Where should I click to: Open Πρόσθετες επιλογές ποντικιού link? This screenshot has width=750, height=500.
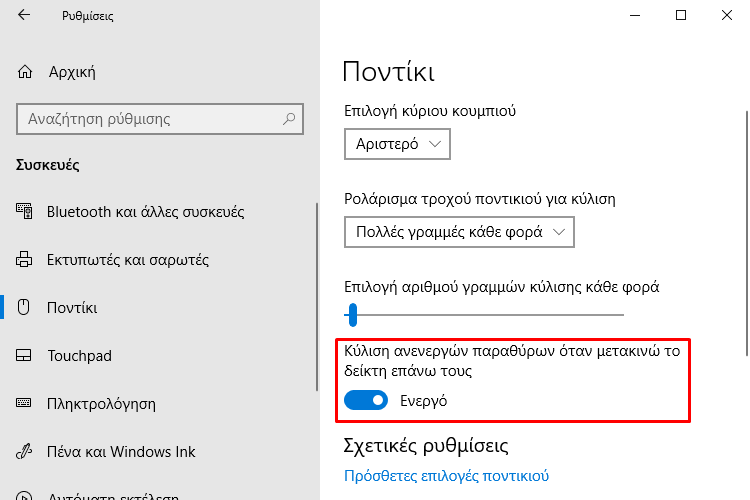tap(447, 476)
